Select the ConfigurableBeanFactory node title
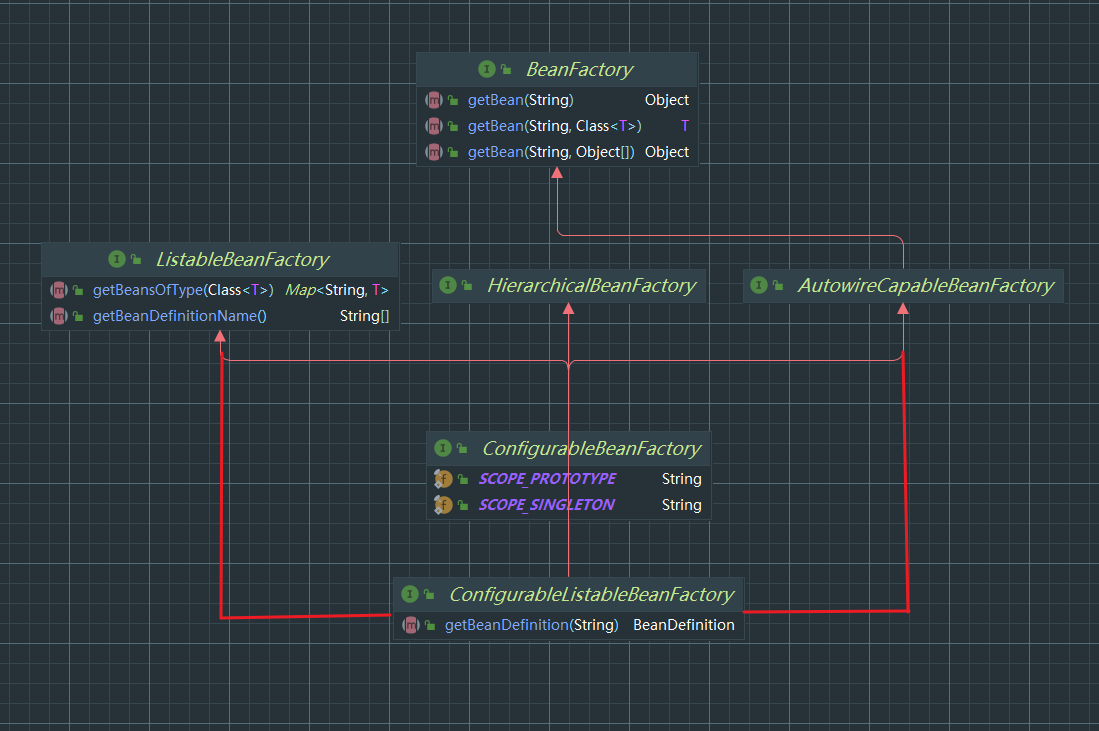1099x731 pixels. 591,449
